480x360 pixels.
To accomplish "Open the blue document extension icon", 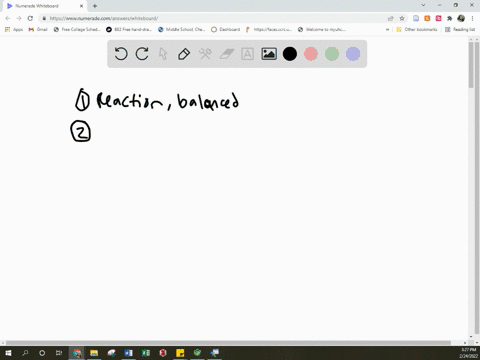I will click(416, 18).
